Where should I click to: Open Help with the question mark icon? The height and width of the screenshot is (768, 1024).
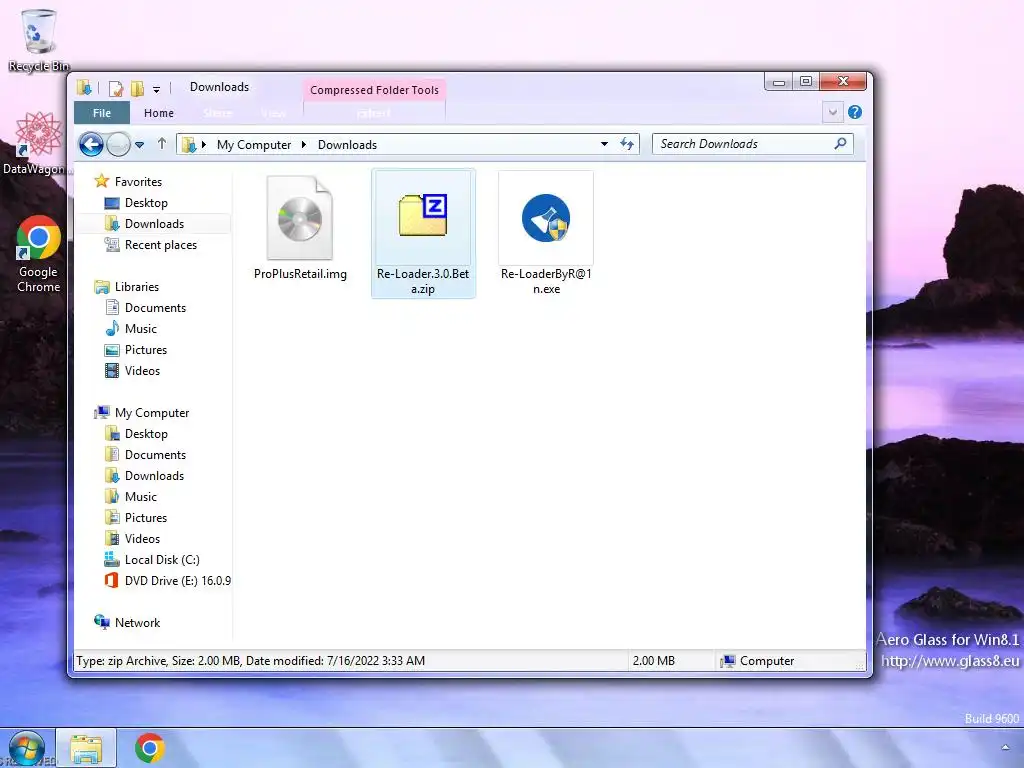pos(855,112)
